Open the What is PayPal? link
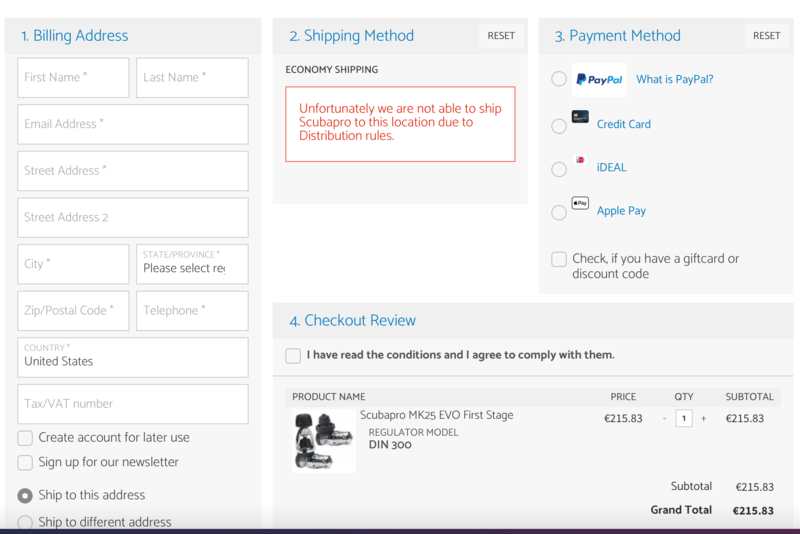The image size is (800, 534). pos(675,80)
